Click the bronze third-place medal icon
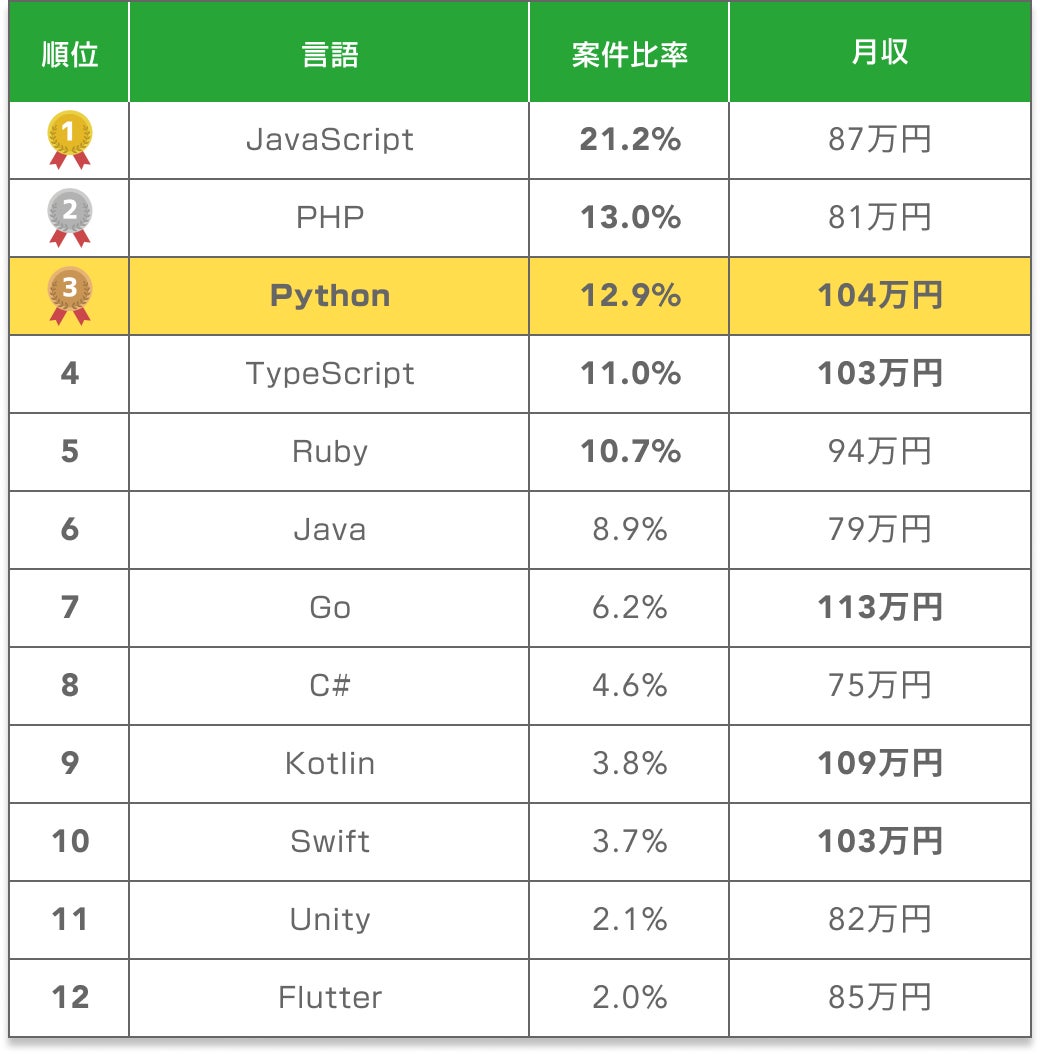 tap(69, 295)
